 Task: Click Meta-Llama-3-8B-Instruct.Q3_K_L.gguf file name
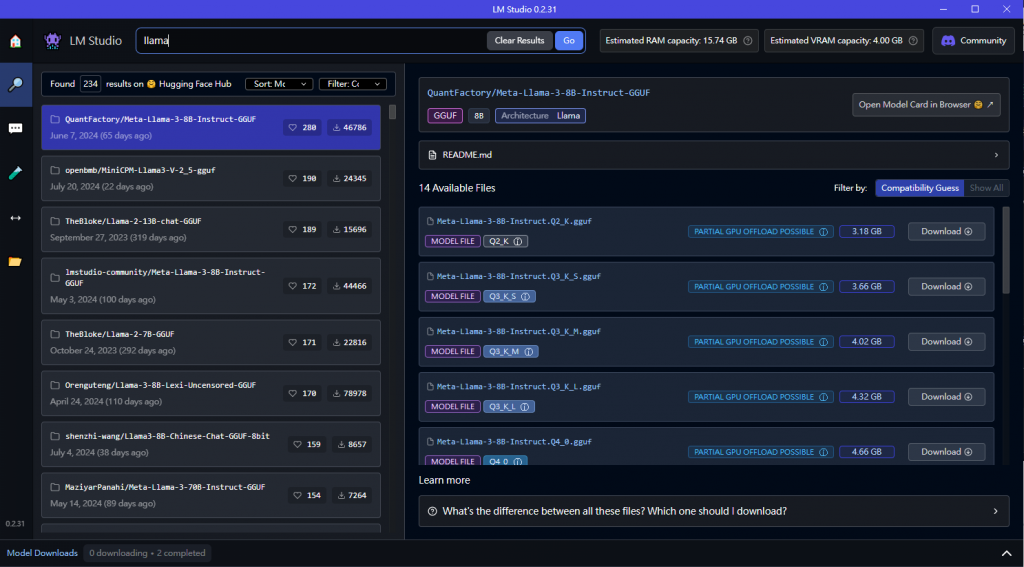pos(519,387)
